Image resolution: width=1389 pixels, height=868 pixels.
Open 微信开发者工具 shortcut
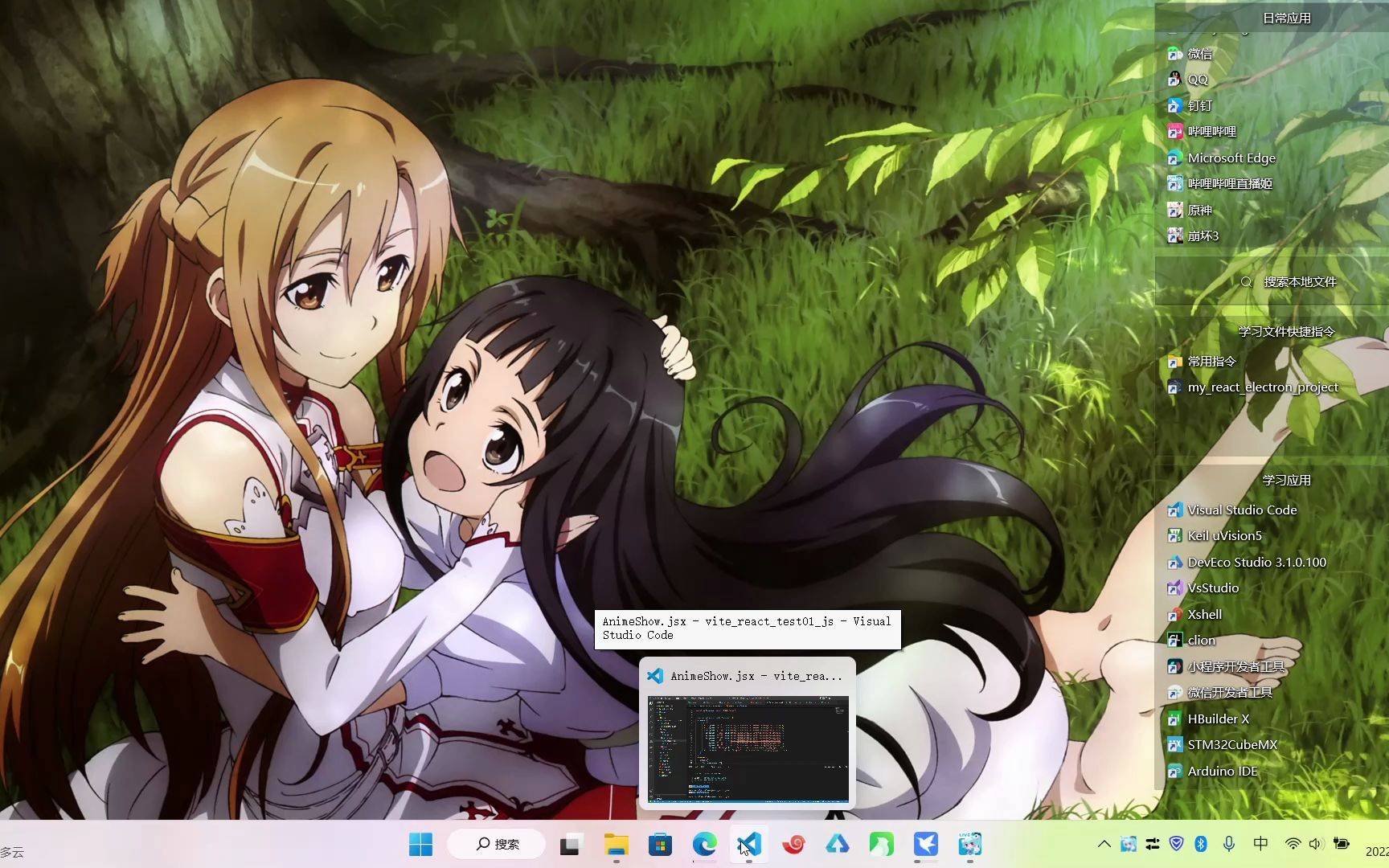[1219, 692]
